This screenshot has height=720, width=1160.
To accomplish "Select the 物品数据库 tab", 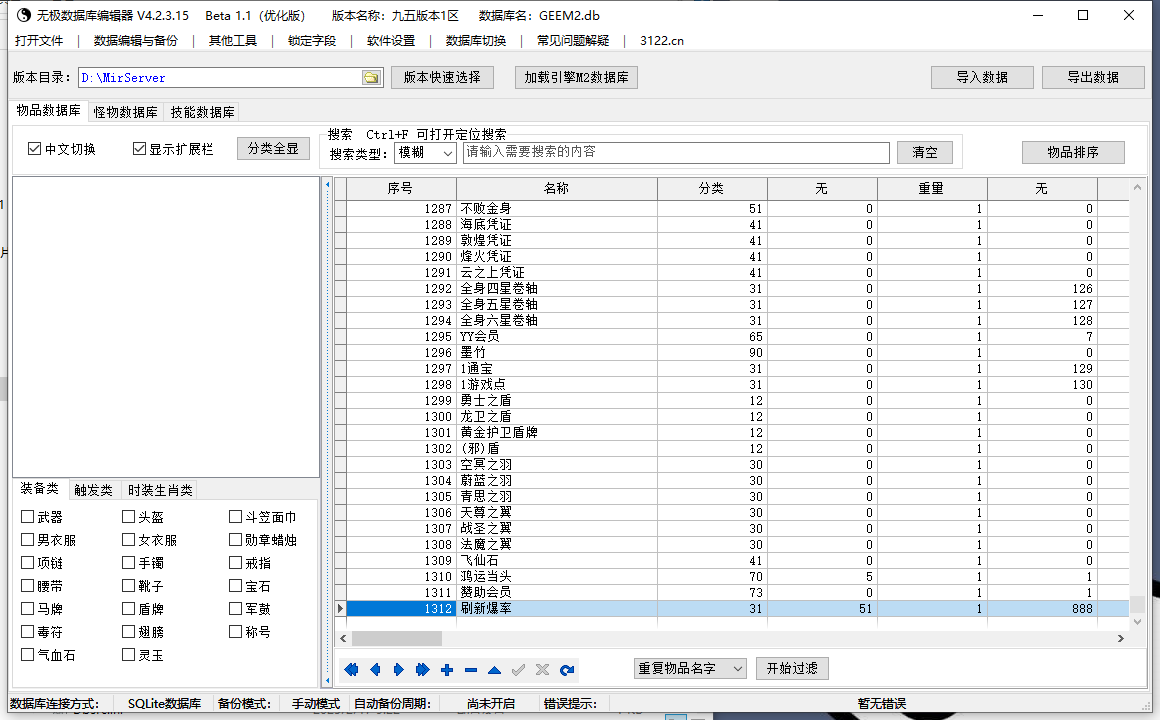I will (x=49, y=110).
